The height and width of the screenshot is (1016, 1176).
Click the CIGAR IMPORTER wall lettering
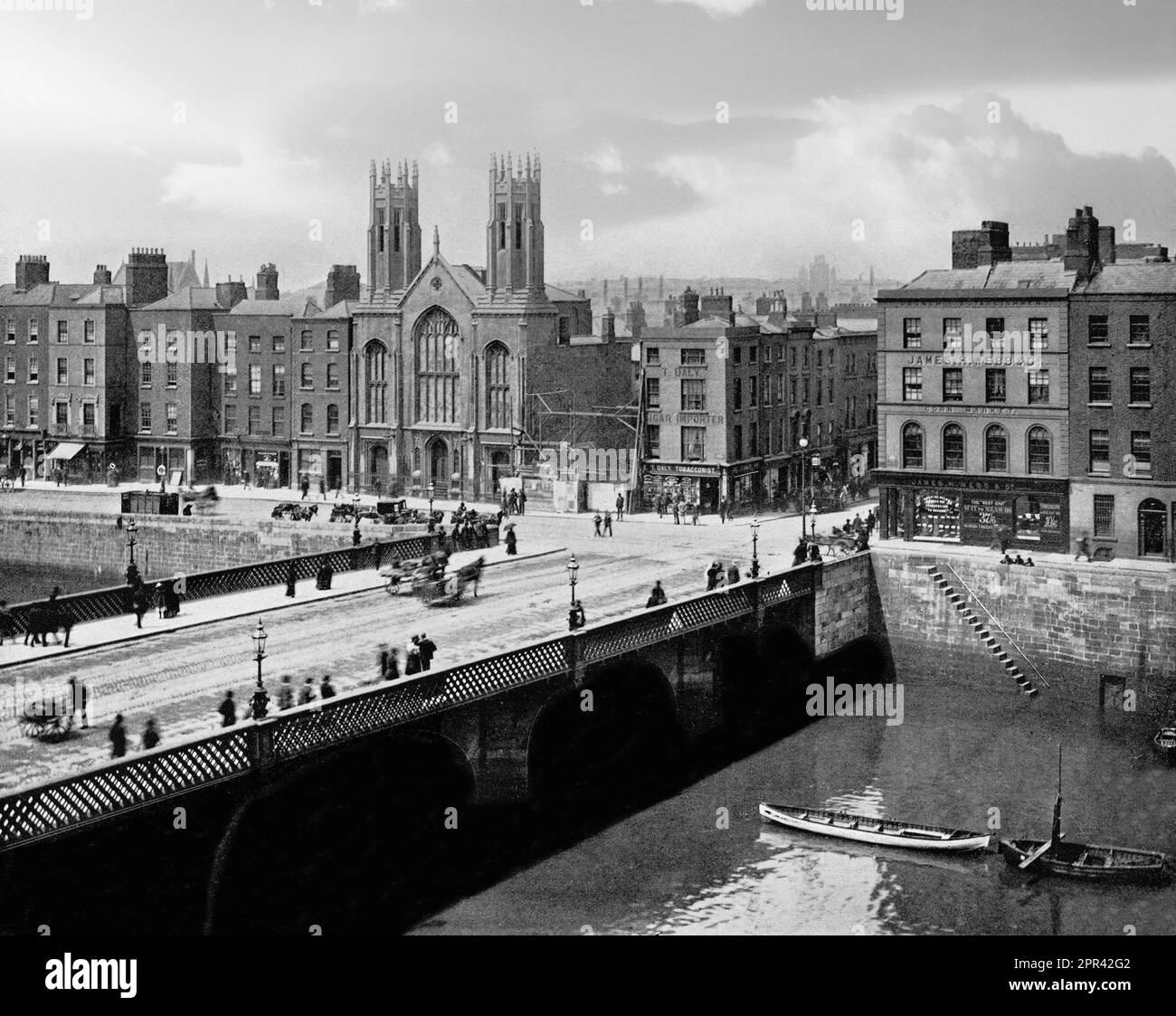click(684, 418)
